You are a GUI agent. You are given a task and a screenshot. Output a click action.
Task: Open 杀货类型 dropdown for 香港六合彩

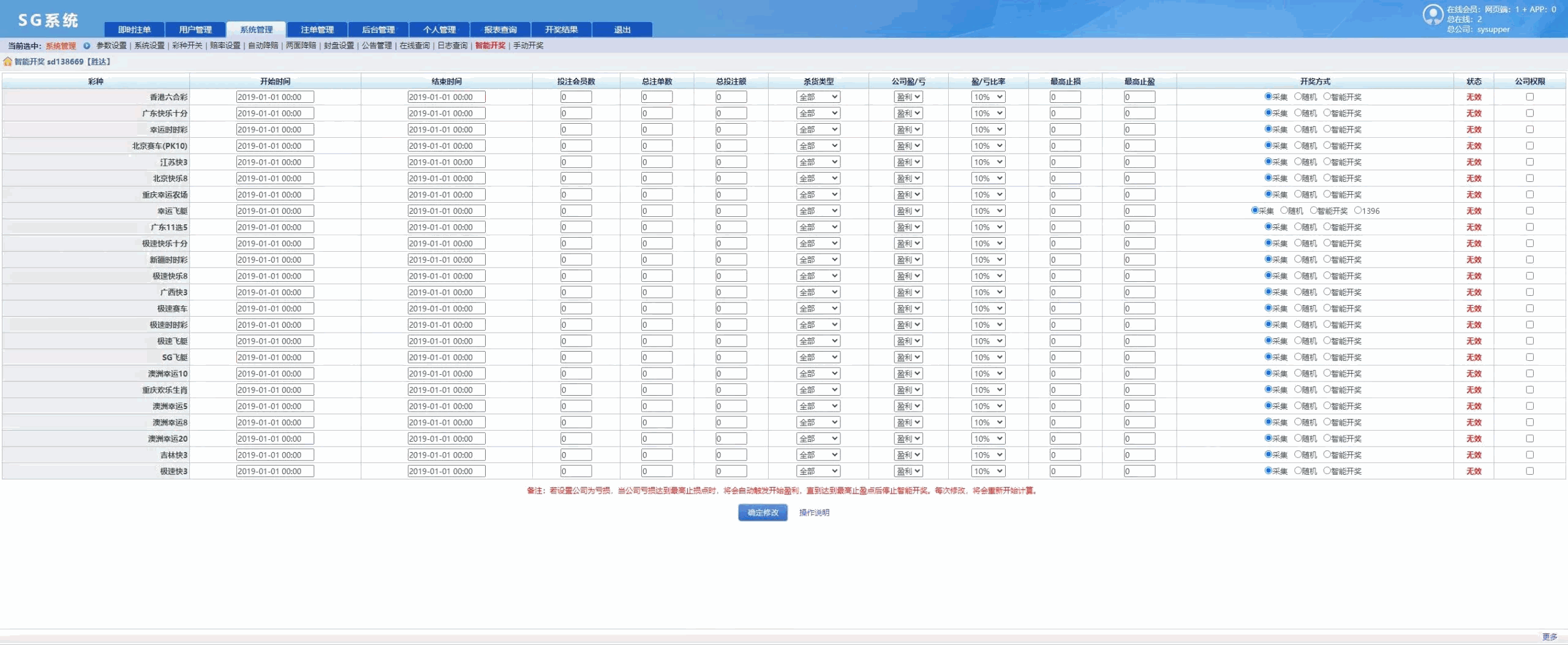point(818,97)
